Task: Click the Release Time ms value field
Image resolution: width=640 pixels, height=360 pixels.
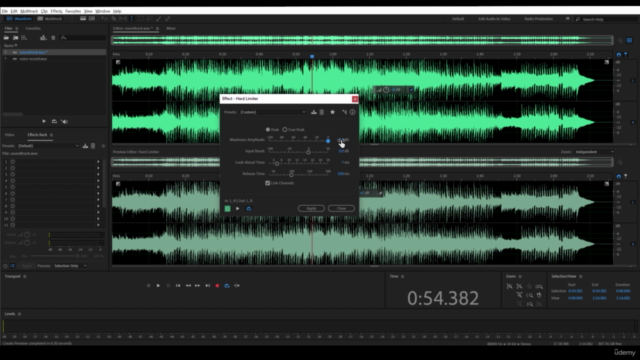Action: [x=343, y=173]
